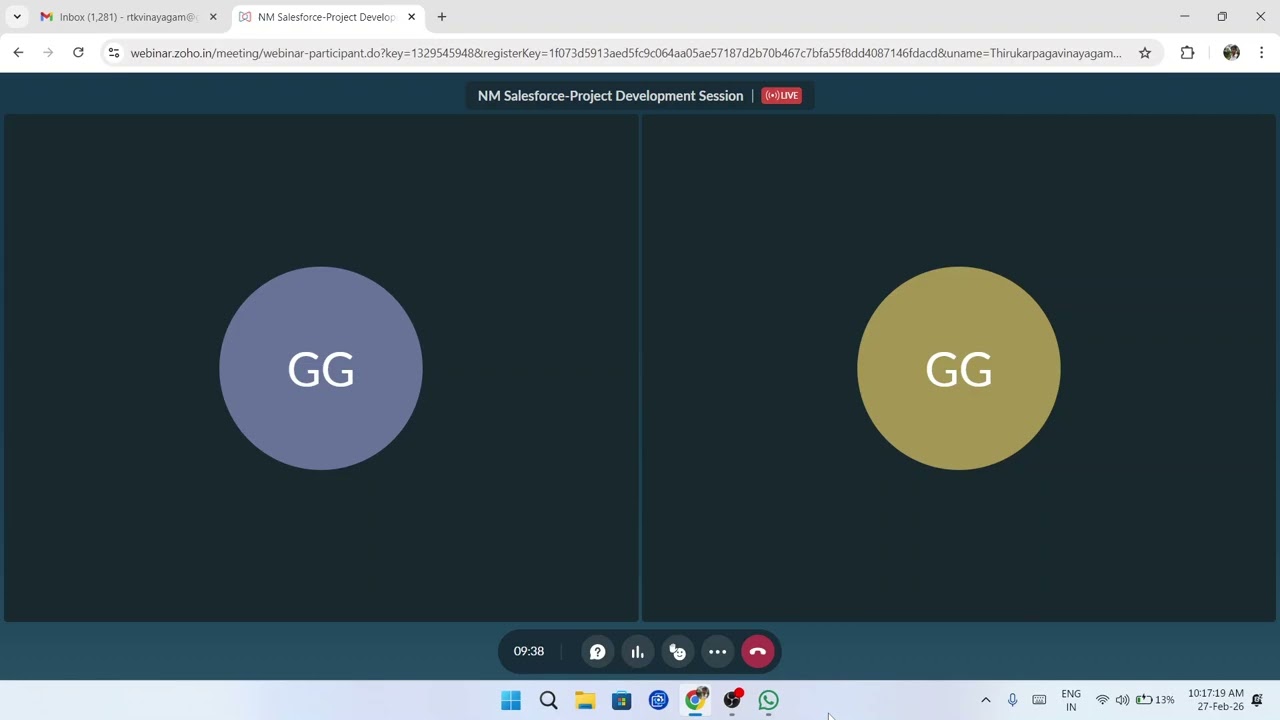Go forward in browser history
The image size is (1280, 720).
[48, 53]
